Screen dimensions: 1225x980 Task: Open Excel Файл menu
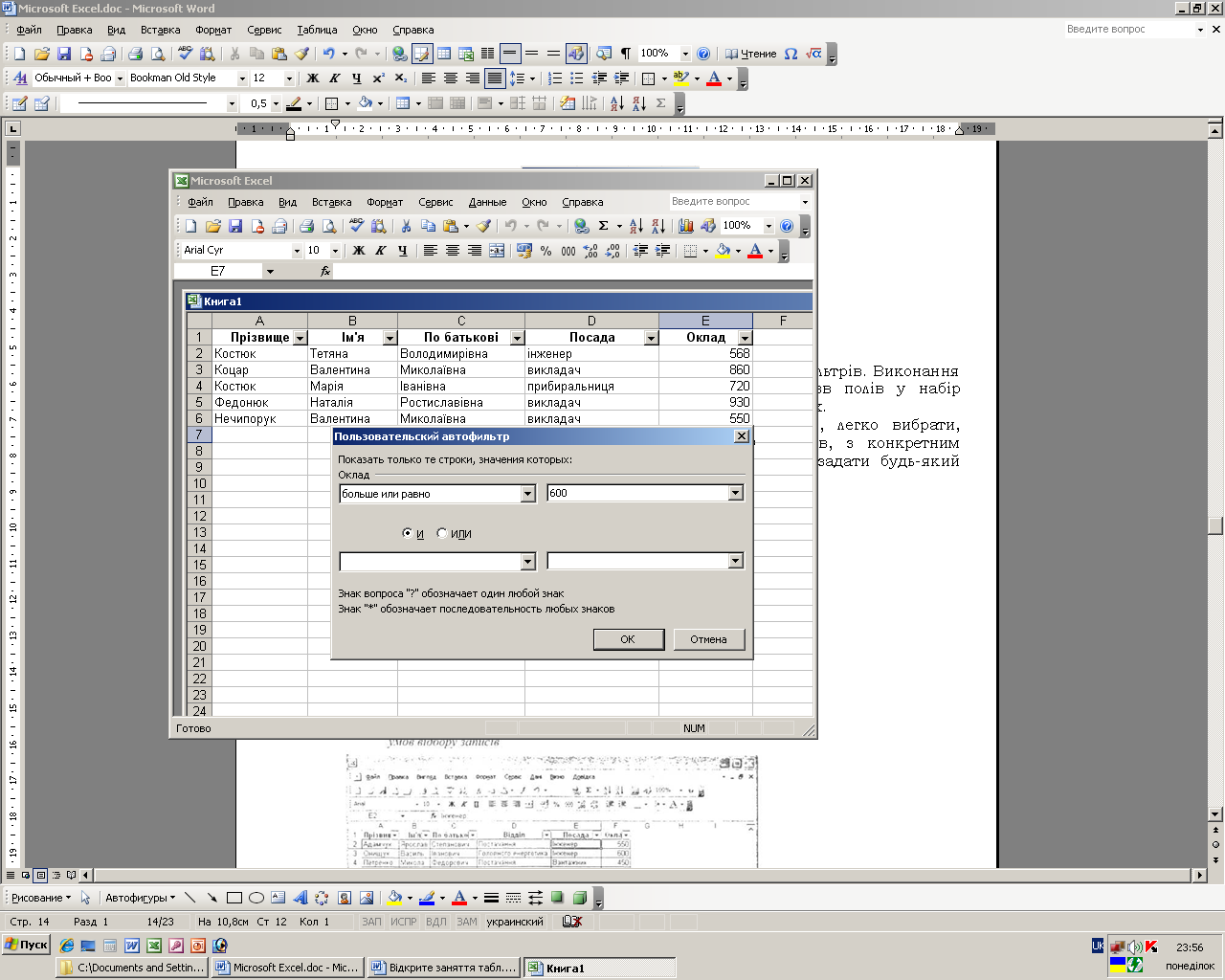click(x=200, y=202)
